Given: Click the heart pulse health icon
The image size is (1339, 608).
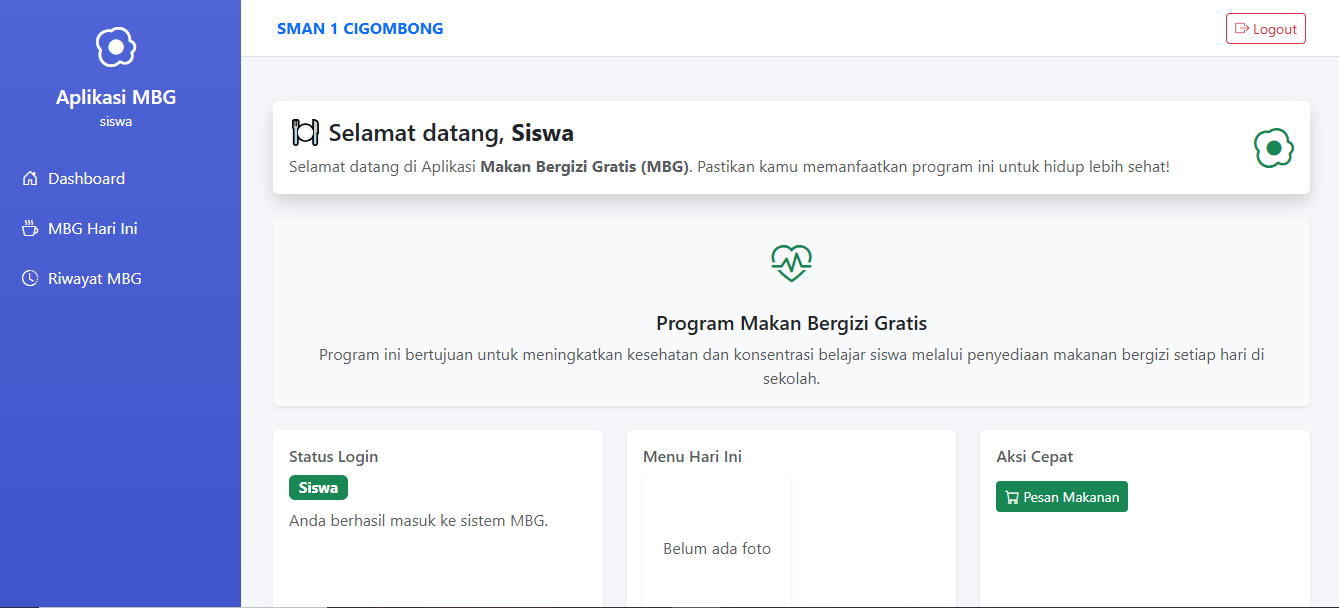Looking at the screenshot, I should click(791, 263).
